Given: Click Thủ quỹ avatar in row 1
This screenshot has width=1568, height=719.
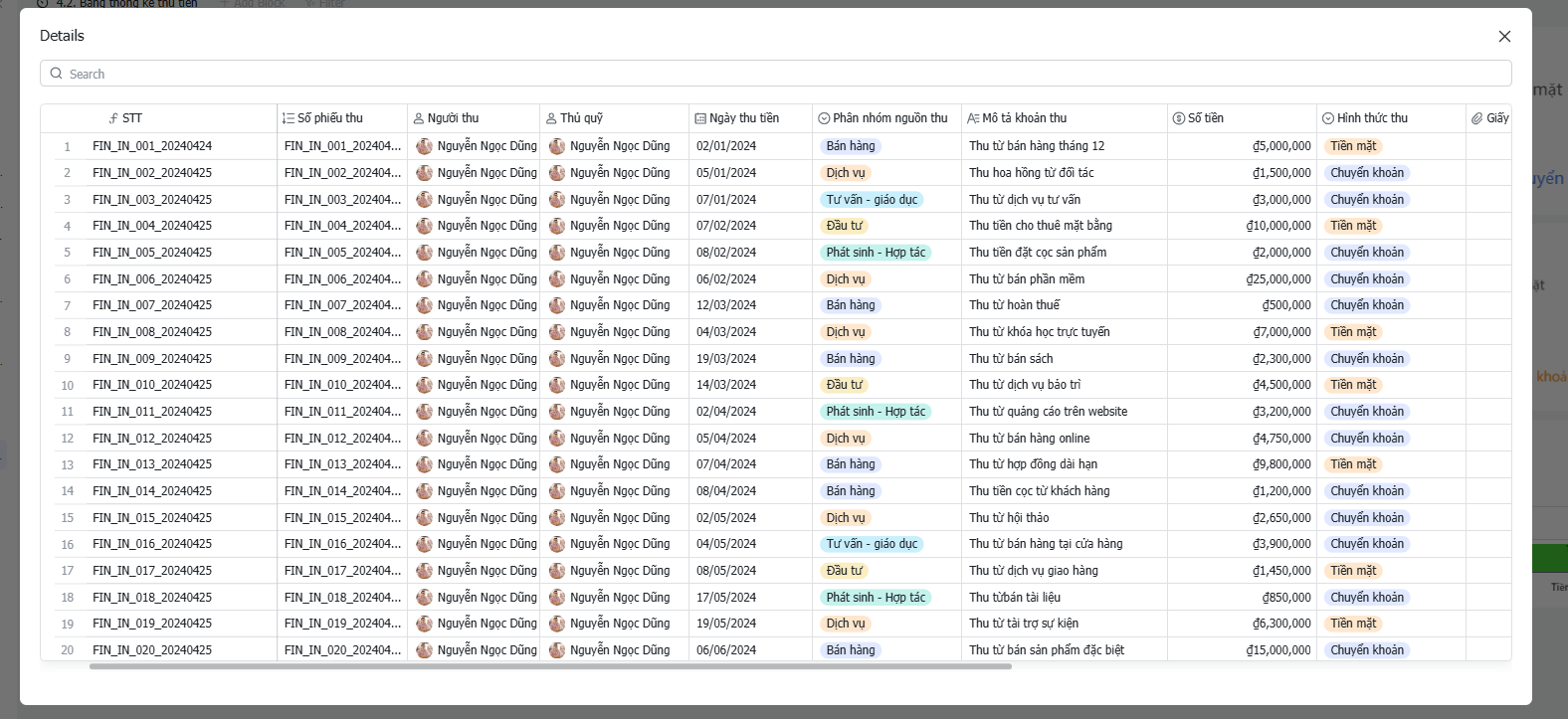Looking at the screenshot, I should (x=557, y=146).
